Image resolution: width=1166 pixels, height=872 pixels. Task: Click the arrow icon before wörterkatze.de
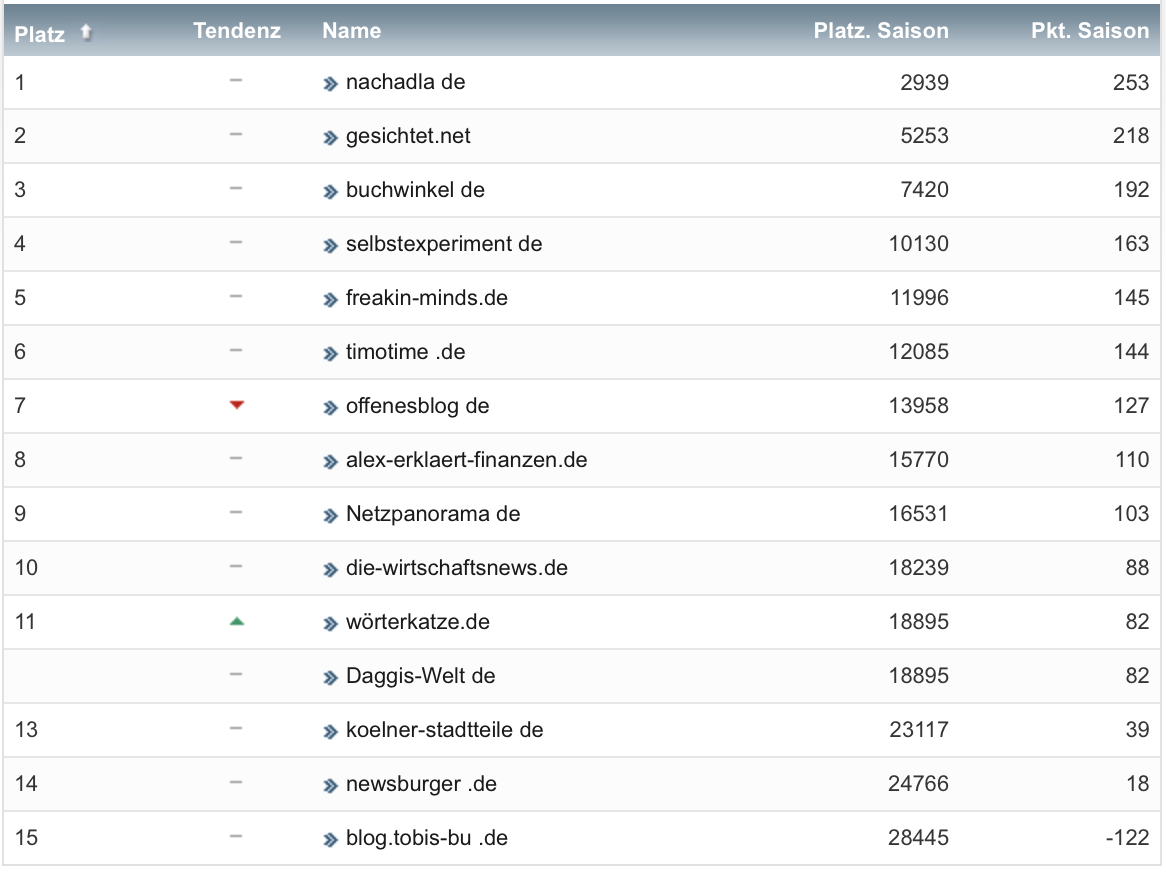[x=330, y=624]
